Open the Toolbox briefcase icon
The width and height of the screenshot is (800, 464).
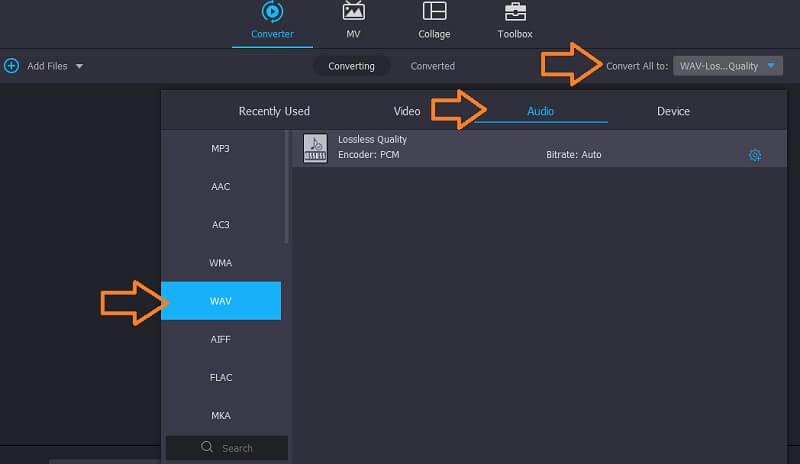coord(515,12)
